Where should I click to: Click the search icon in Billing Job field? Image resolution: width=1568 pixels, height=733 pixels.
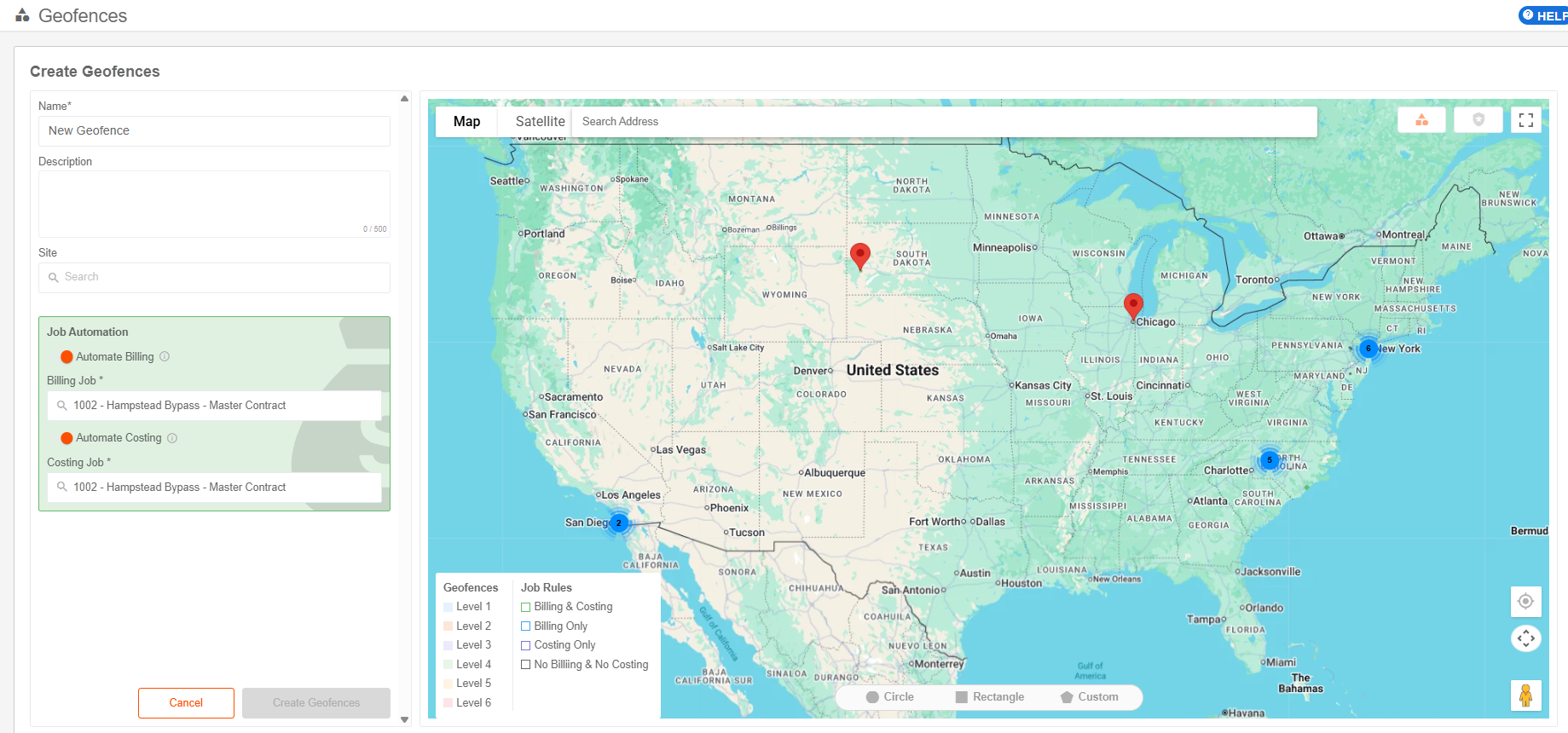tap(62, 406)
